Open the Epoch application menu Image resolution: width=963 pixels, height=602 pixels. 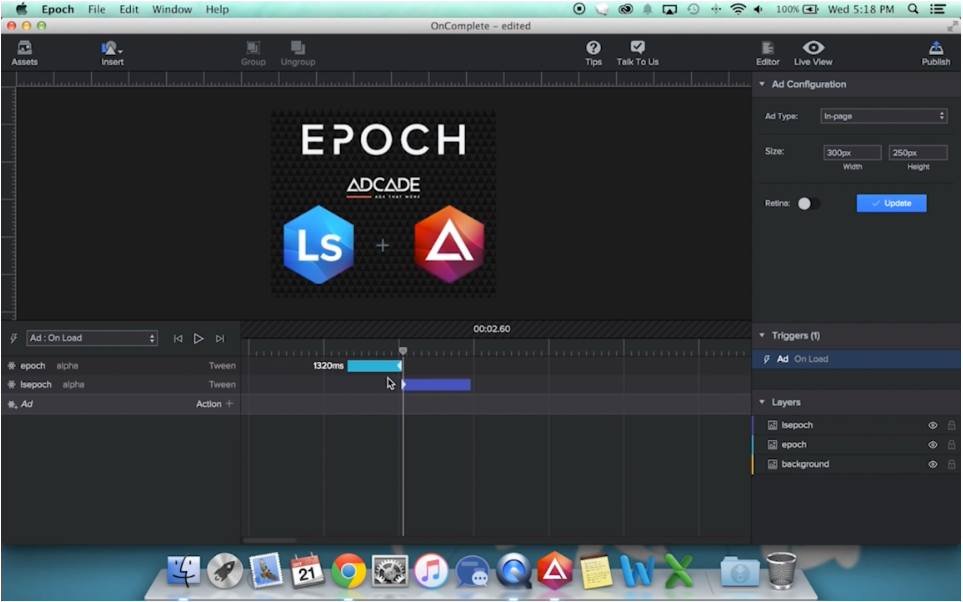point(58,9)
